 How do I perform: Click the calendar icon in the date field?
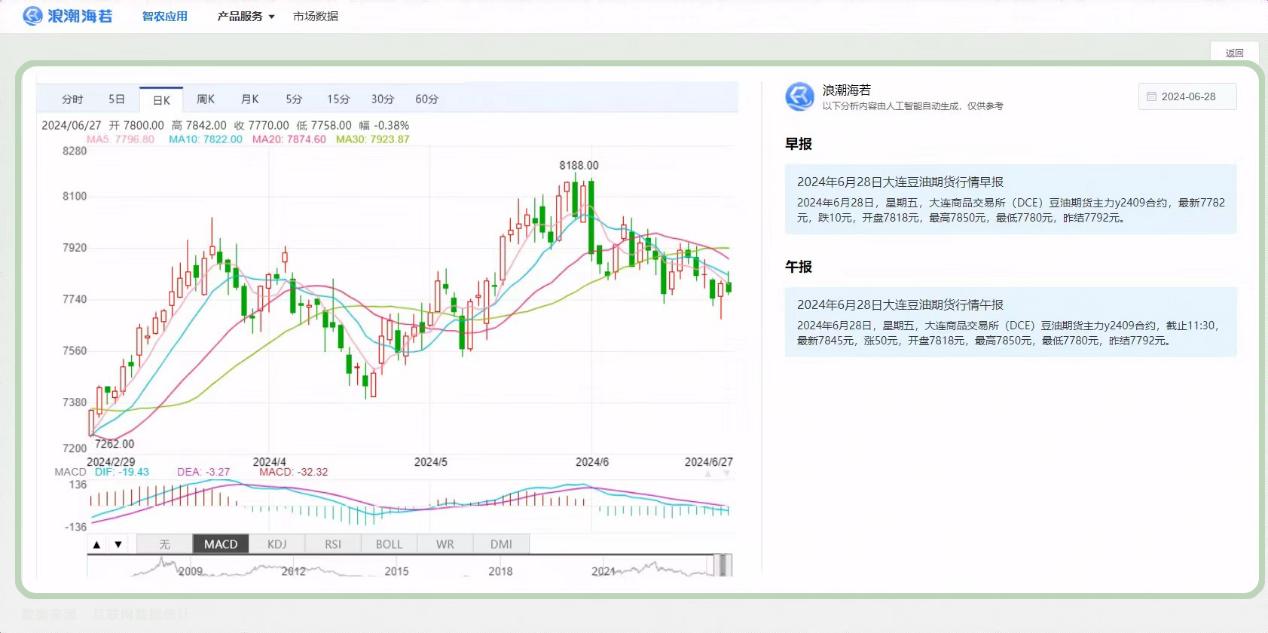pos(1152,97)
